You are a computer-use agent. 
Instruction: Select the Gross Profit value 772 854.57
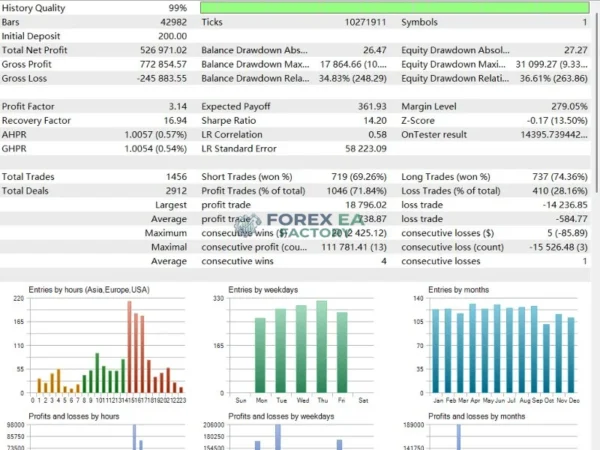click(x=163, y=64)
